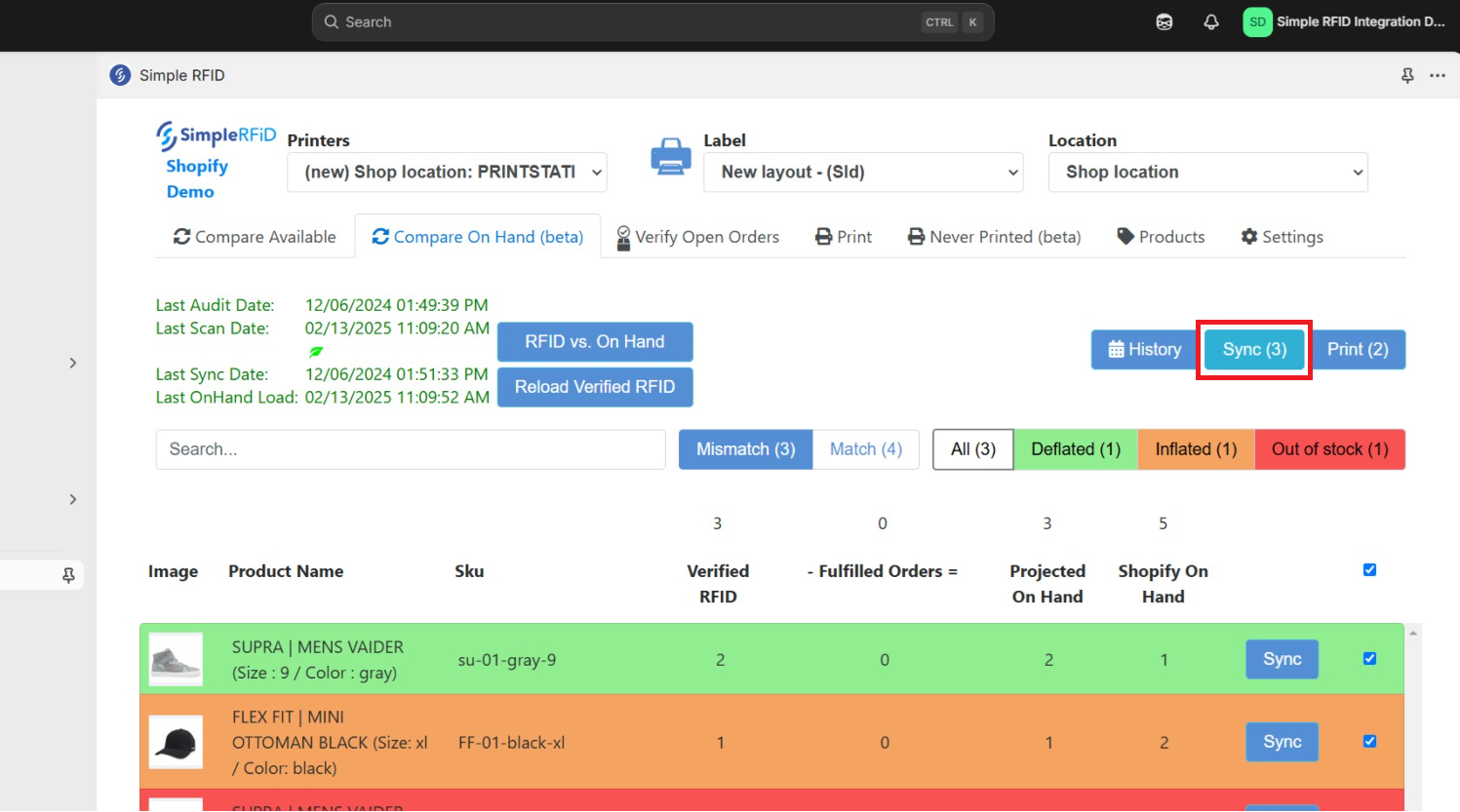Click the Simple RFID app logo icon
This screenshot has width=1460, height=812.
[x=120, y=75]
